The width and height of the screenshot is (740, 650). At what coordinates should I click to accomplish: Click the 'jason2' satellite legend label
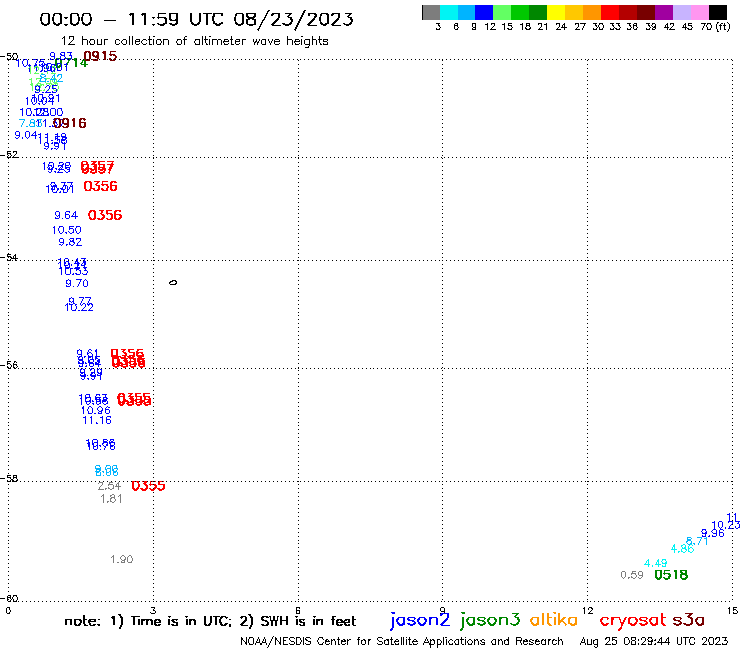(x=420, y=620)
